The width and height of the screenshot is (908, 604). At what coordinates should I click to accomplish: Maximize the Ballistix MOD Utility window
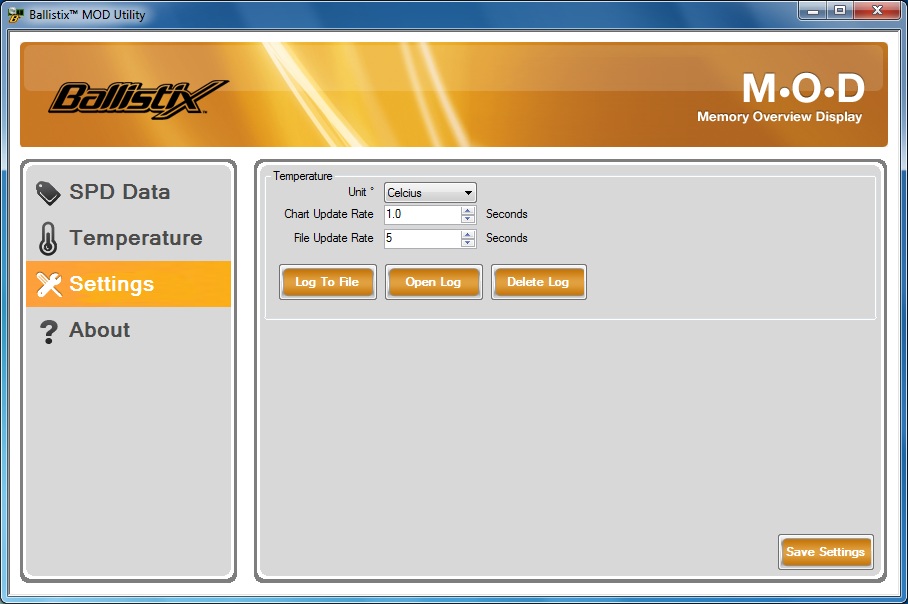coord(840,11)
